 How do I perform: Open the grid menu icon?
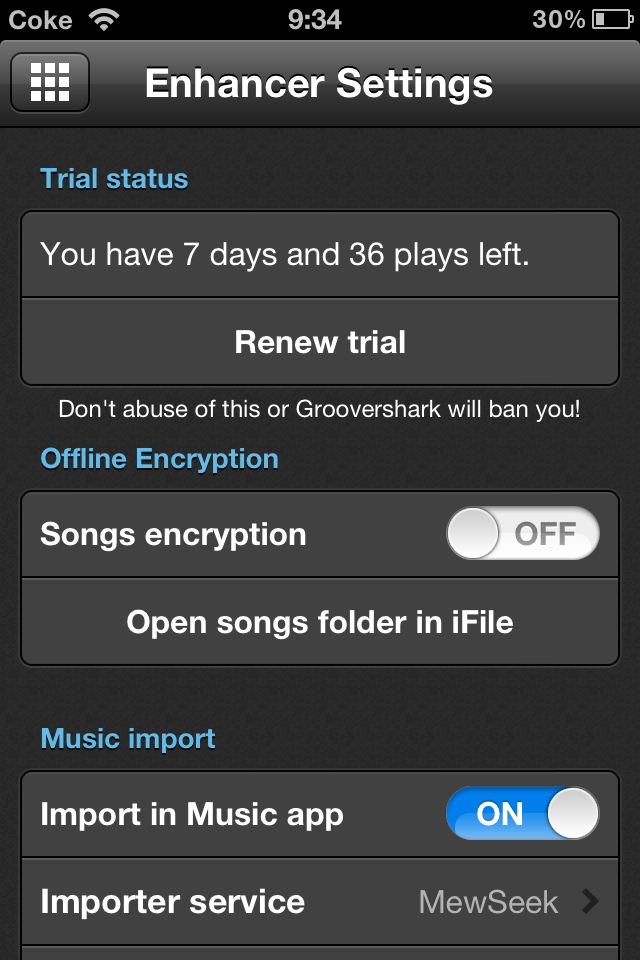(x=50, y=83)
